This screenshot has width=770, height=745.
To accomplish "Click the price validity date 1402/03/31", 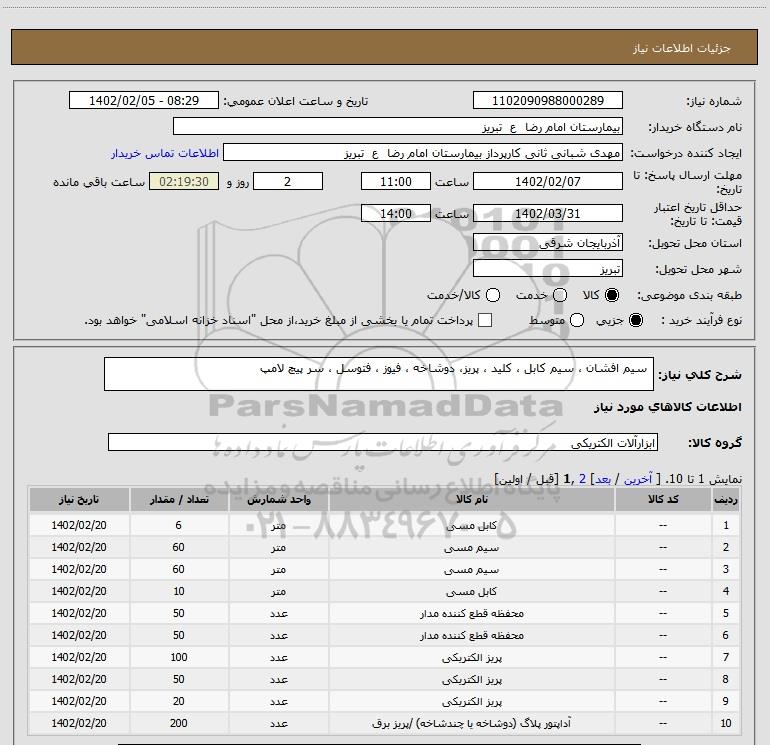I will pos(548,213).
